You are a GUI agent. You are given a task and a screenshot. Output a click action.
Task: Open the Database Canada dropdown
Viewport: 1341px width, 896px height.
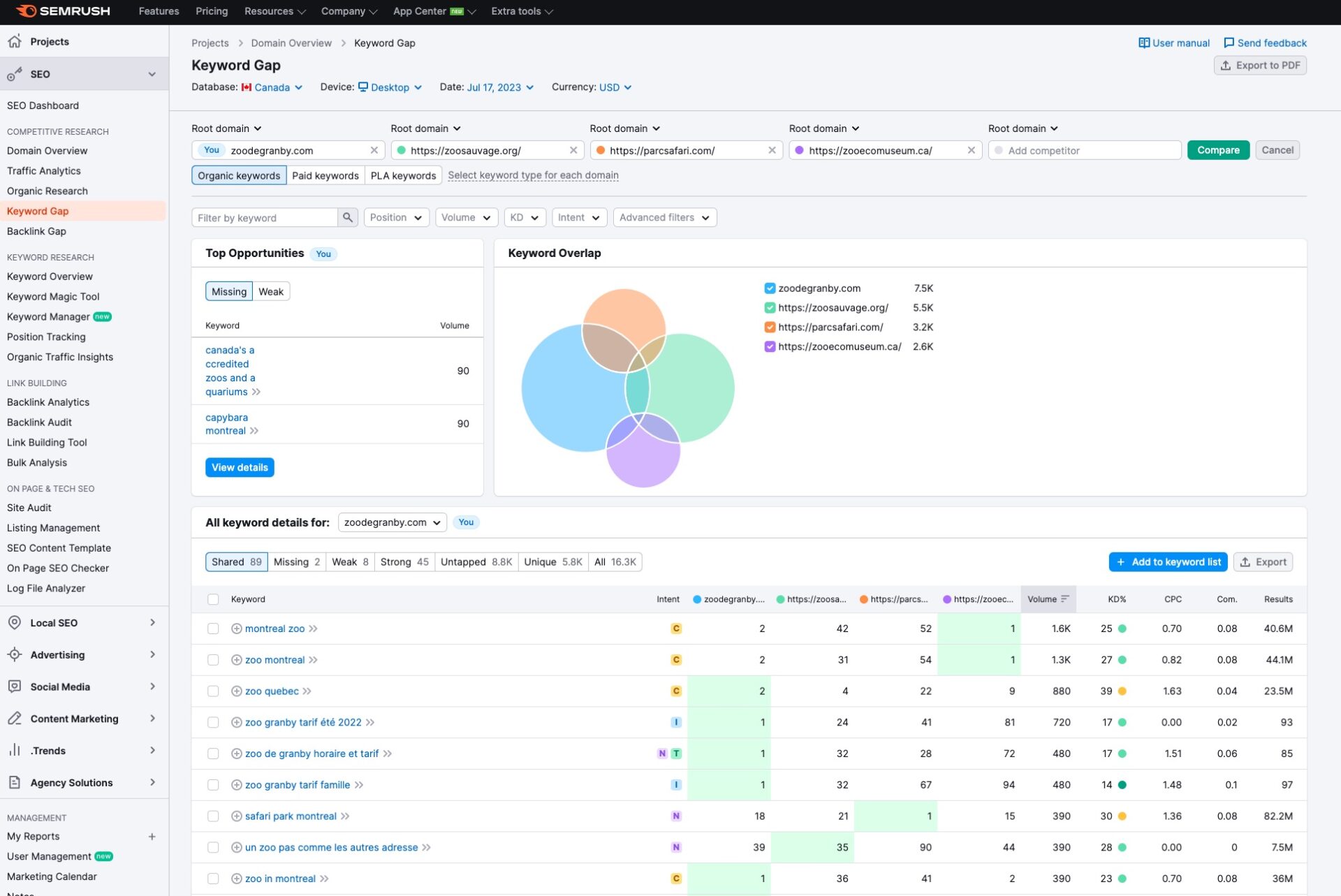[272, 87]
